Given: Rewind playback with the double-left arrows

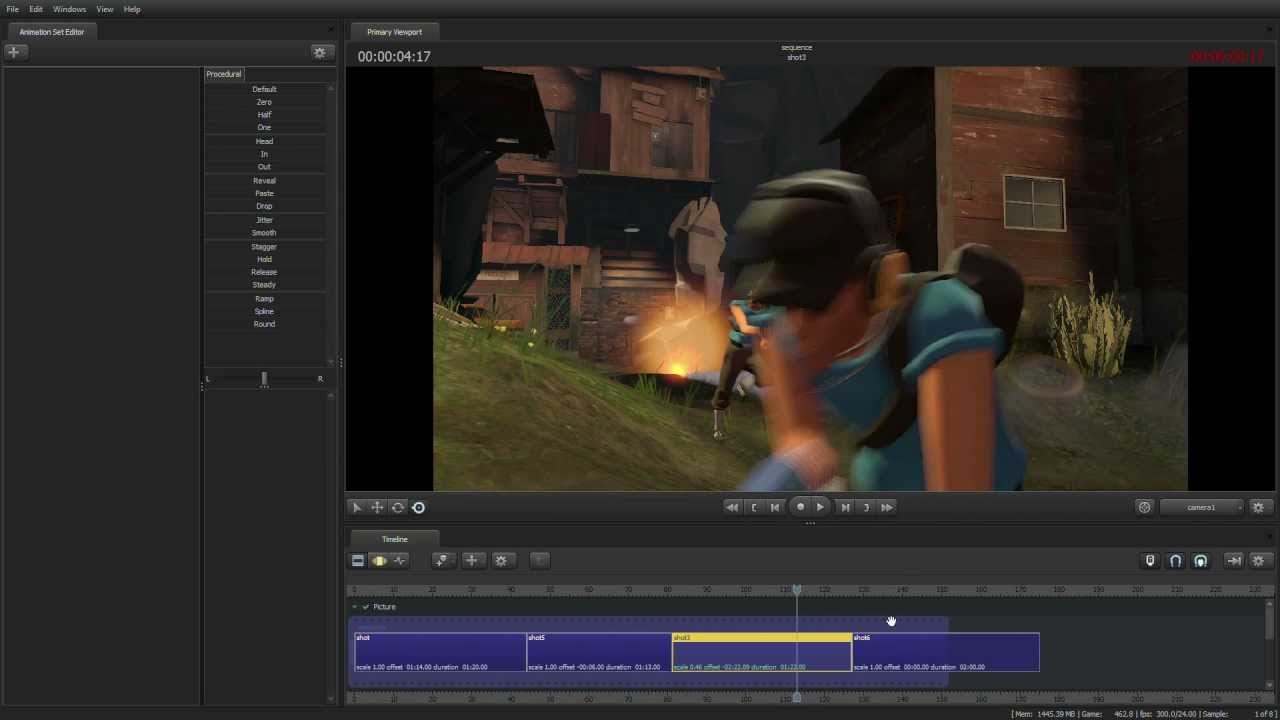Looking at the screenshot, I should click(732, 507).
